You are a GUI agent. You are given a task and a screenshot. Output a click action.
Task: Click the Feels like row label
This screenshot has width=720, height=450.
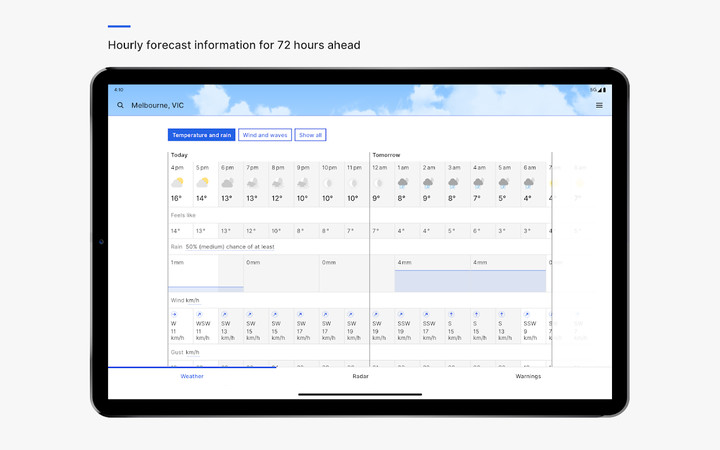[x=183, y=215]
